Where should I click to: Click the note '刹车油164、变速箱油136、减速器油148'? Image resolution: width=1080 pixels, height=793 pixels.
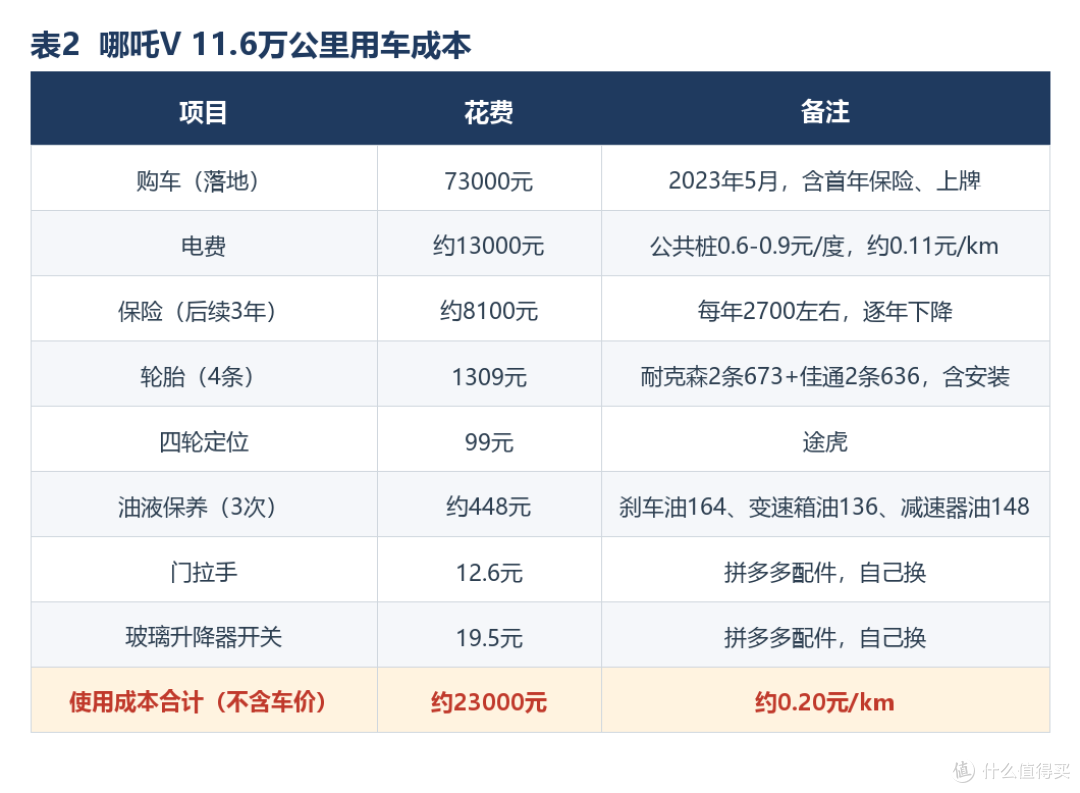coord(824,507)
